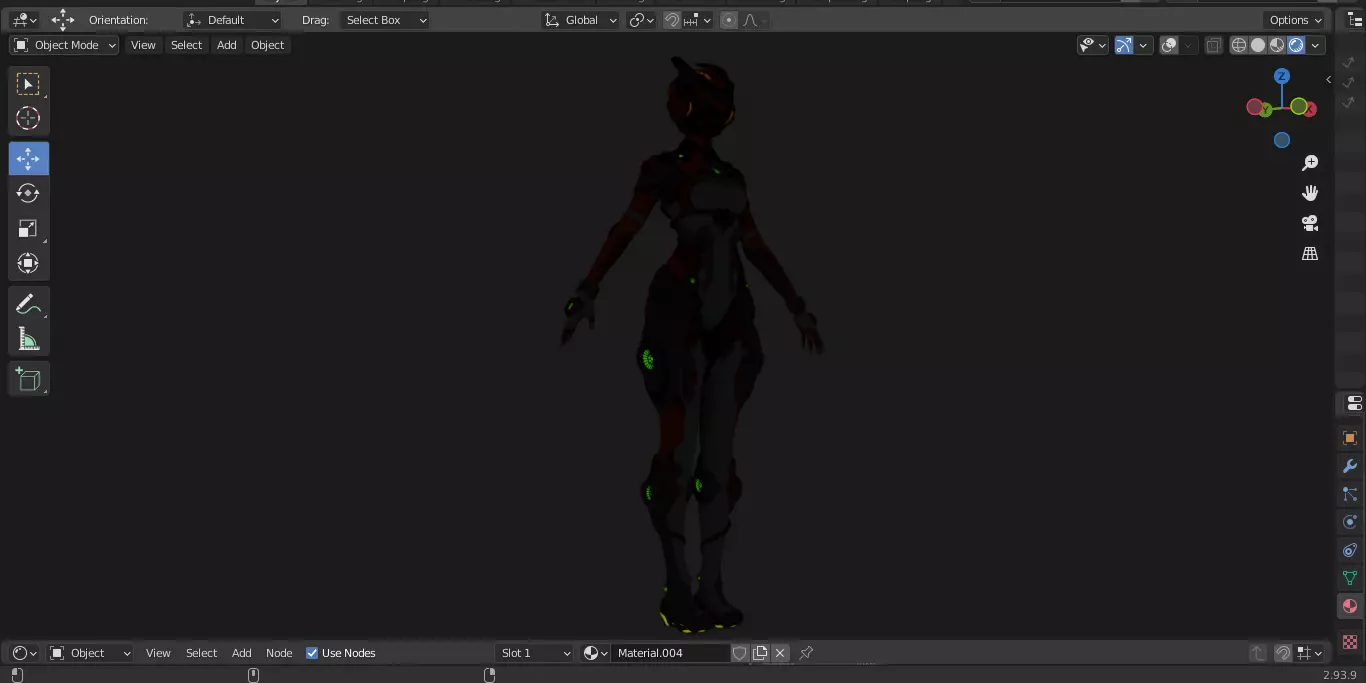This screenshot has height=683, width=1366.
Task: Open Active Tool and Workspace settings tab
Action: pos(1353,404)
